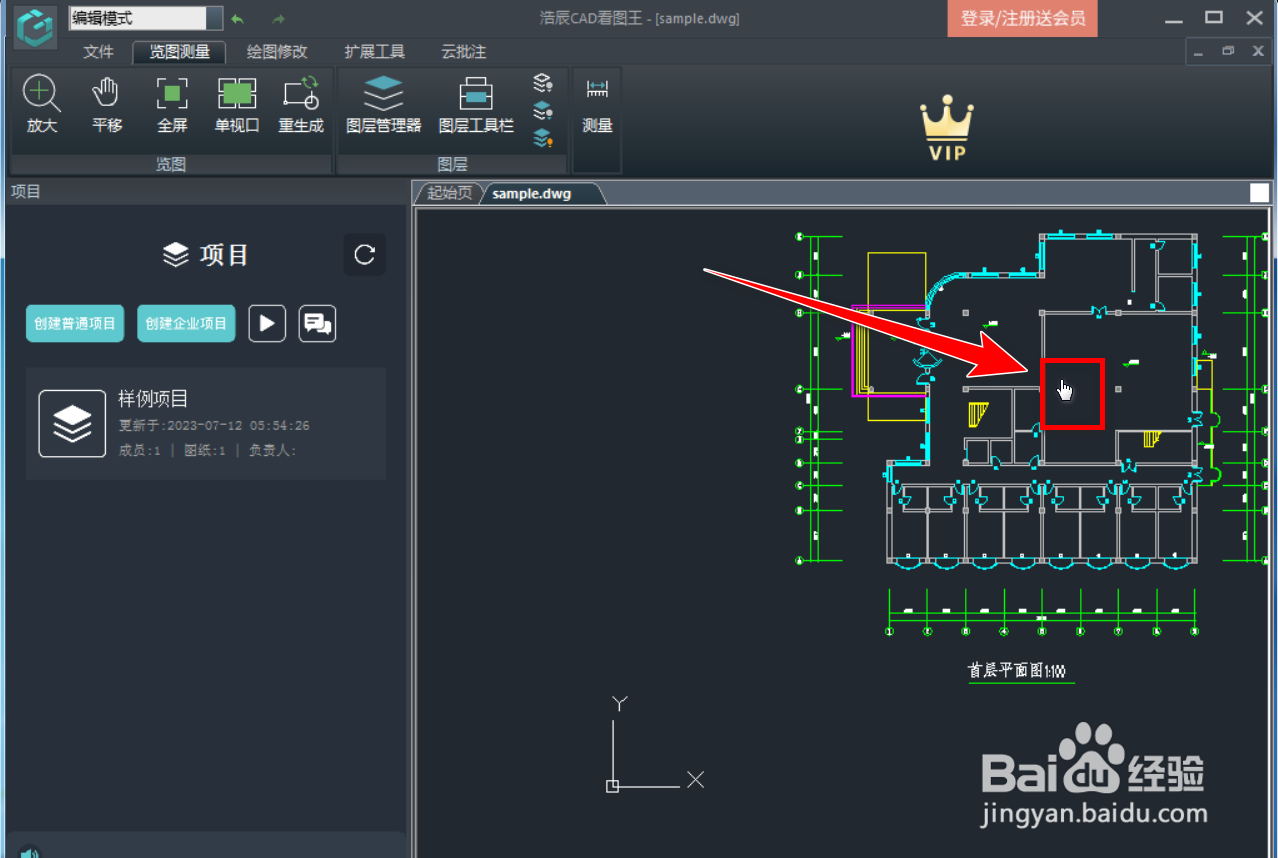The width and height of the screenshot is (1278, 858).
Task: Click 登录/注册送会员 login button
Action: point(1022,18)
